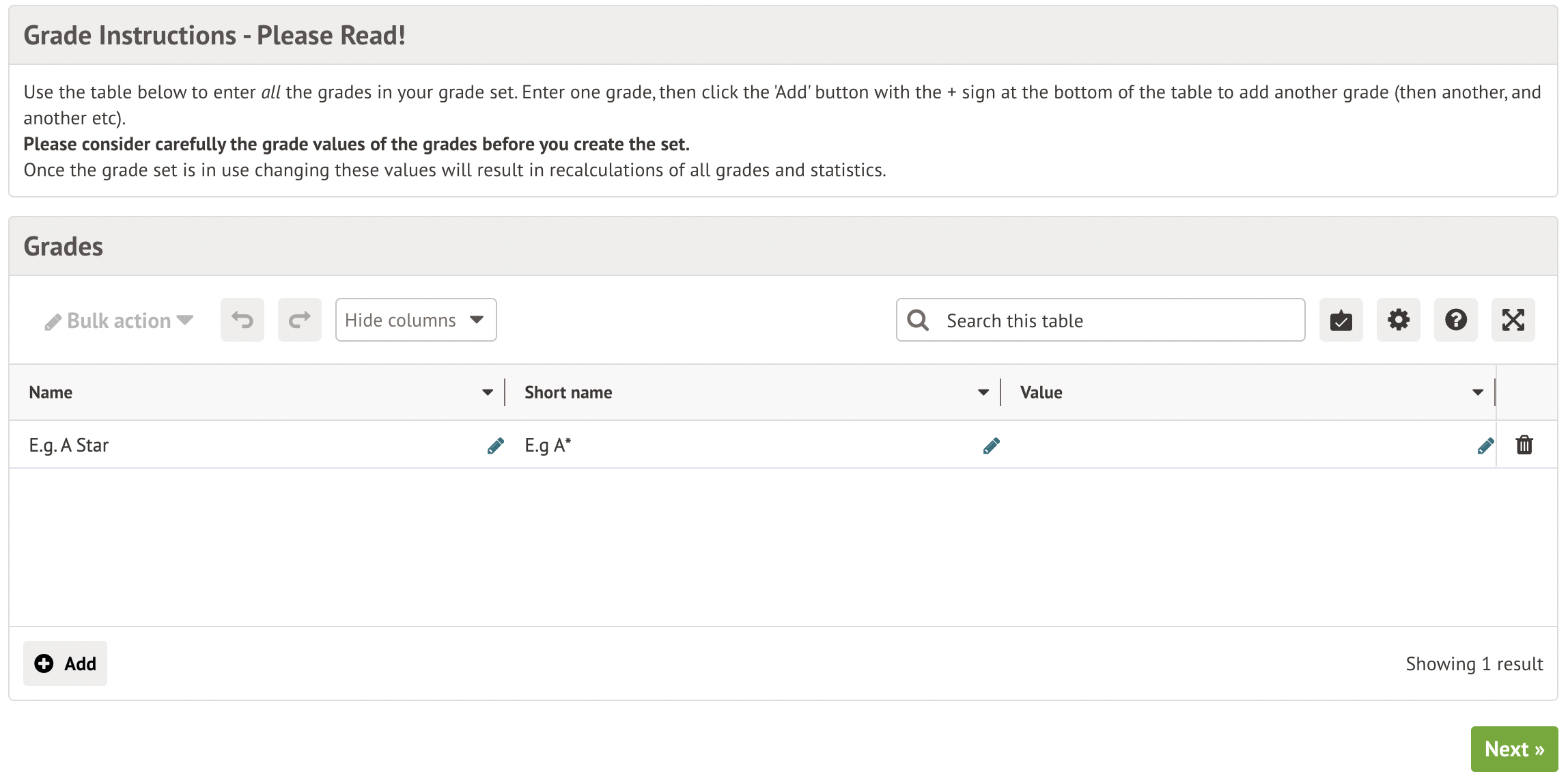Open the Name column header menu arrow
This screenshot has width=1568, height=783.
487,392
